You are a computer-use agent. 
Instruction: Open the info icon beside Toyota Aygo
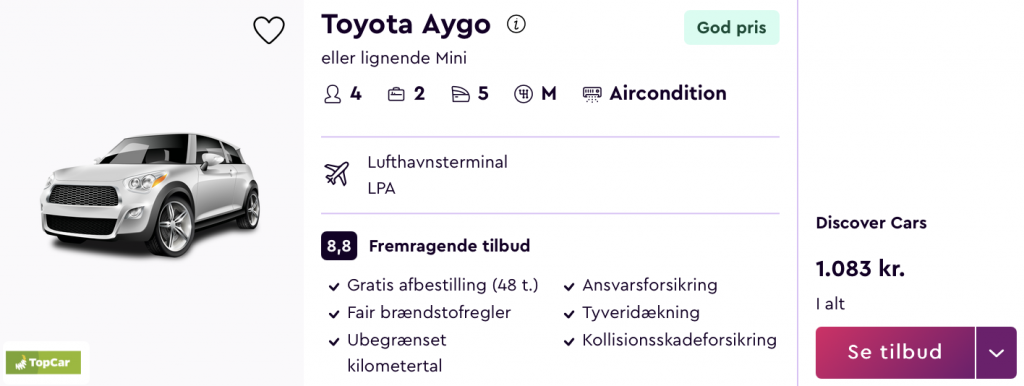click(517, 25)
